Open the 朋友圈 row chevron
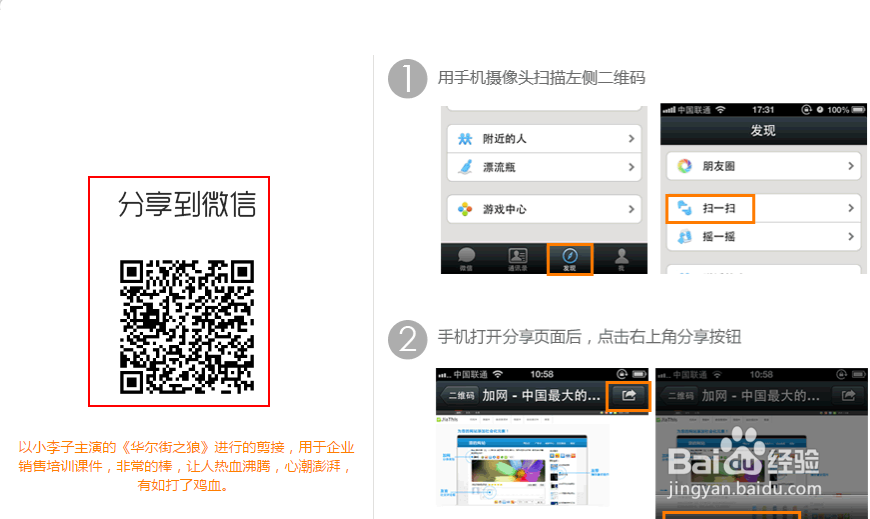Viewport: 870px width, 519px height. click(851, 166)
